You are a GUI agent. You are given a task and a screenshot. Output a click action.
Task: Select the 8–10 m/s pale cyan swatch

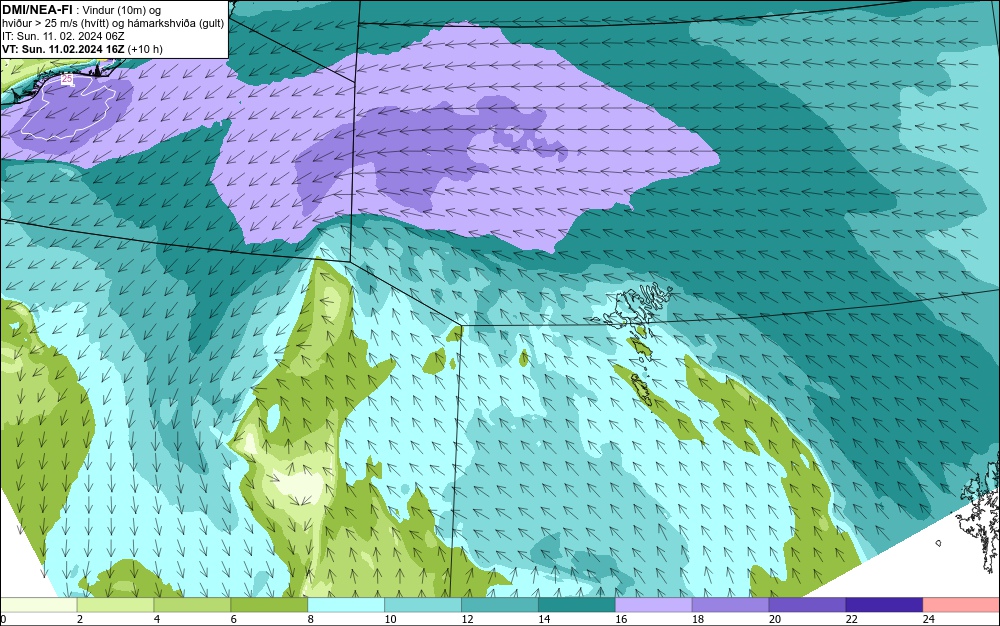click(x=346, y=605)
